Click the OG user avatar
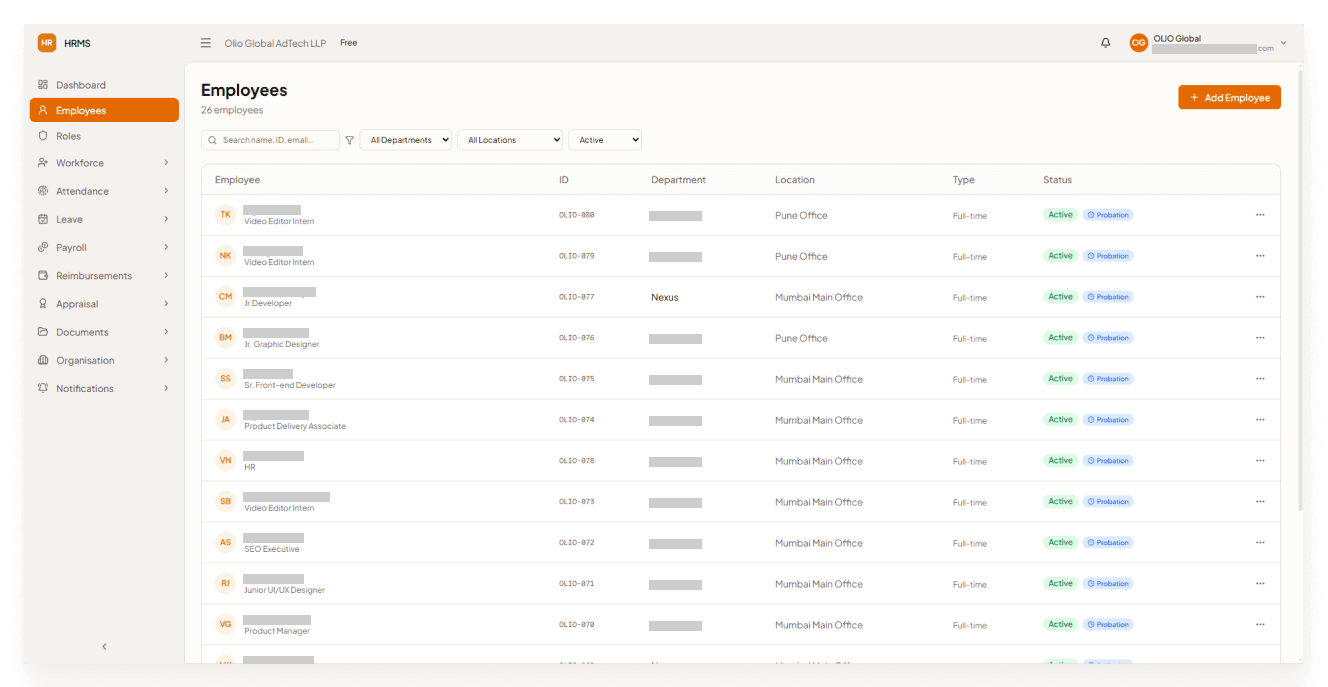 (x=1138, y=43)
